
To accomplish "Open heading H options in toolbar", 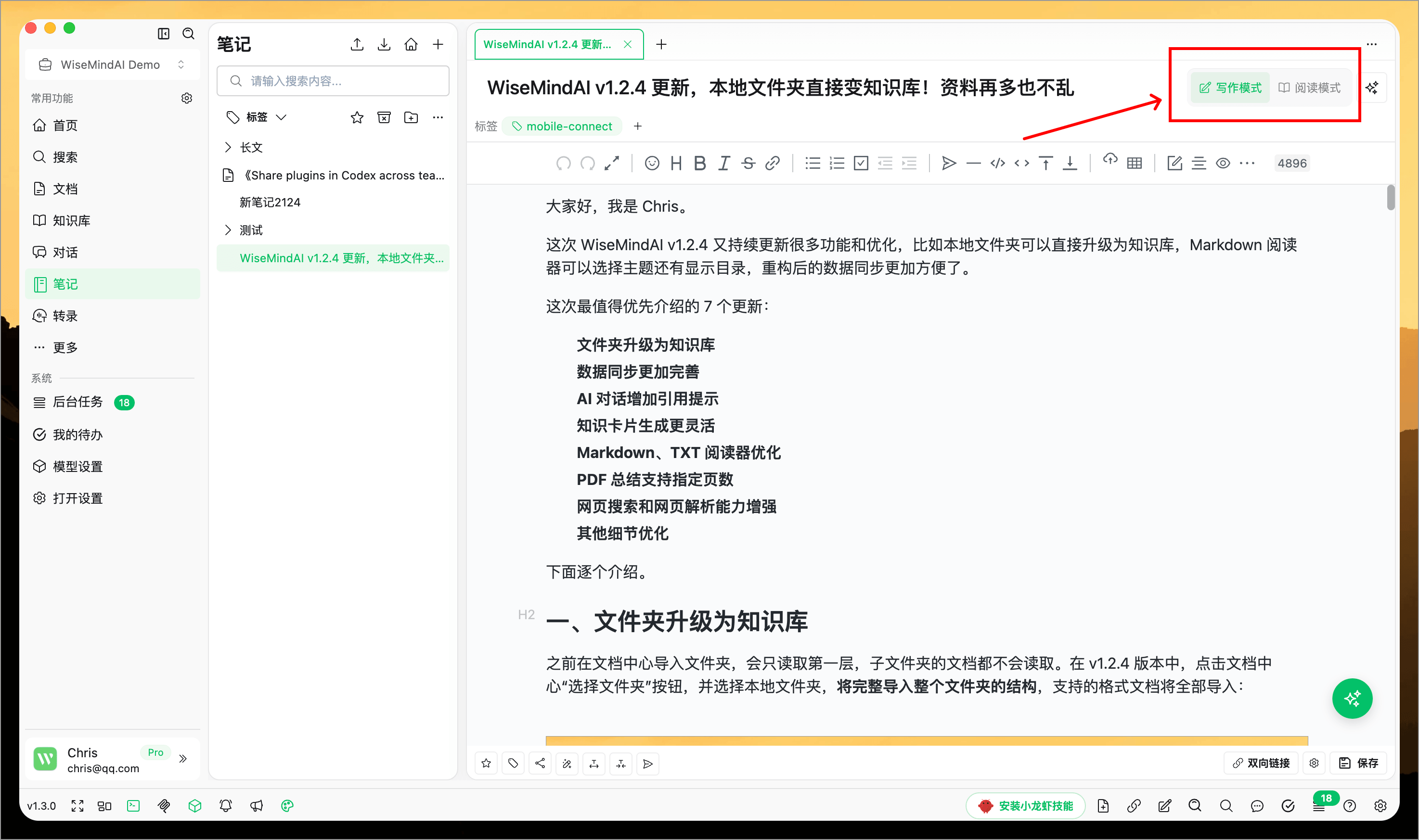I will (x=675, y=164).
